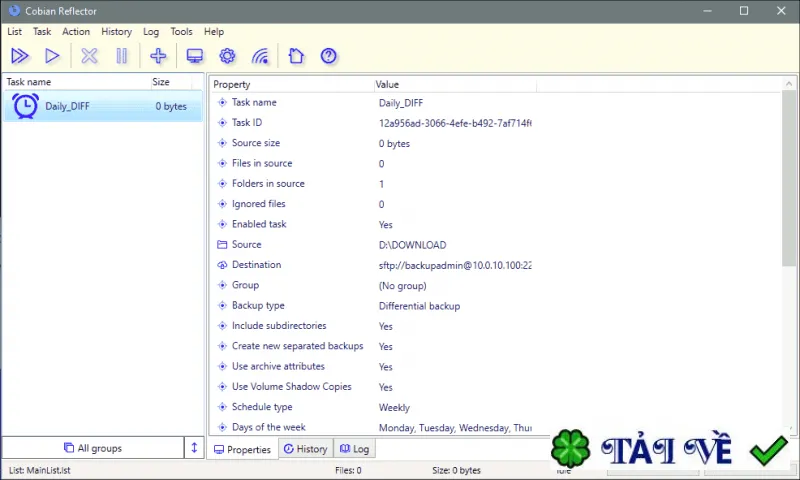Click the Weekly schedule type value

coord(394,408)
